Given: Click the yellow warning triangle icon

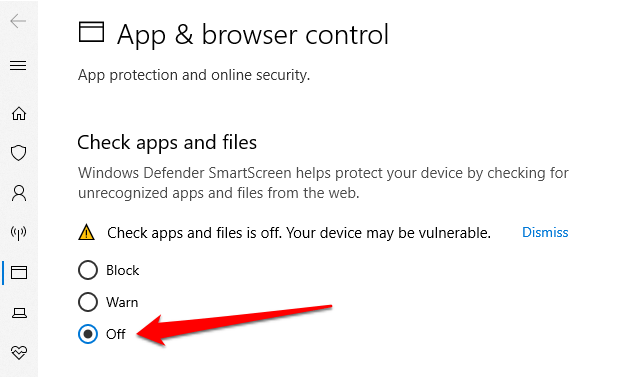Looking at the screenshot, I should (86, 232).
